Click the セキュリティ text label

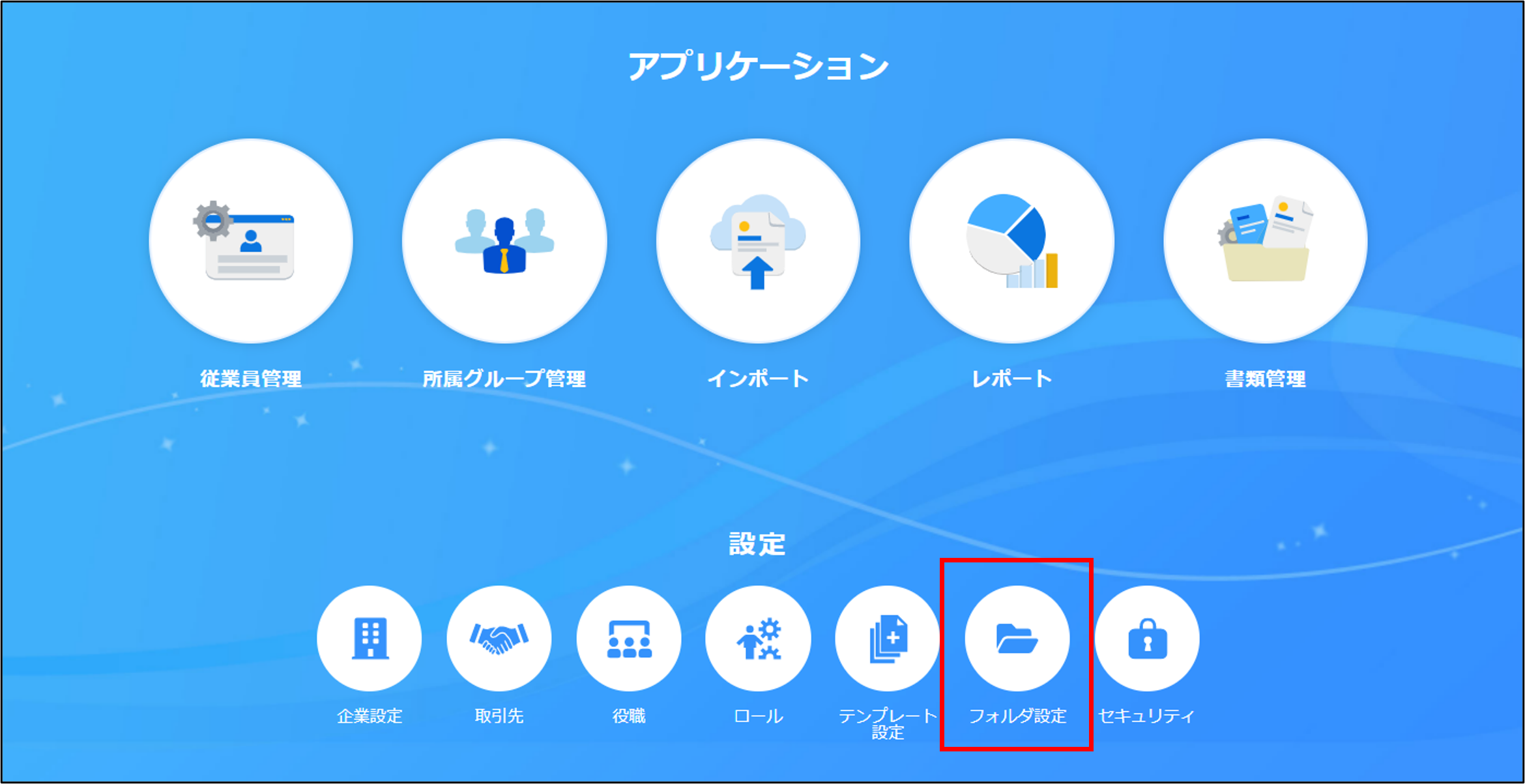point(1147,716)
